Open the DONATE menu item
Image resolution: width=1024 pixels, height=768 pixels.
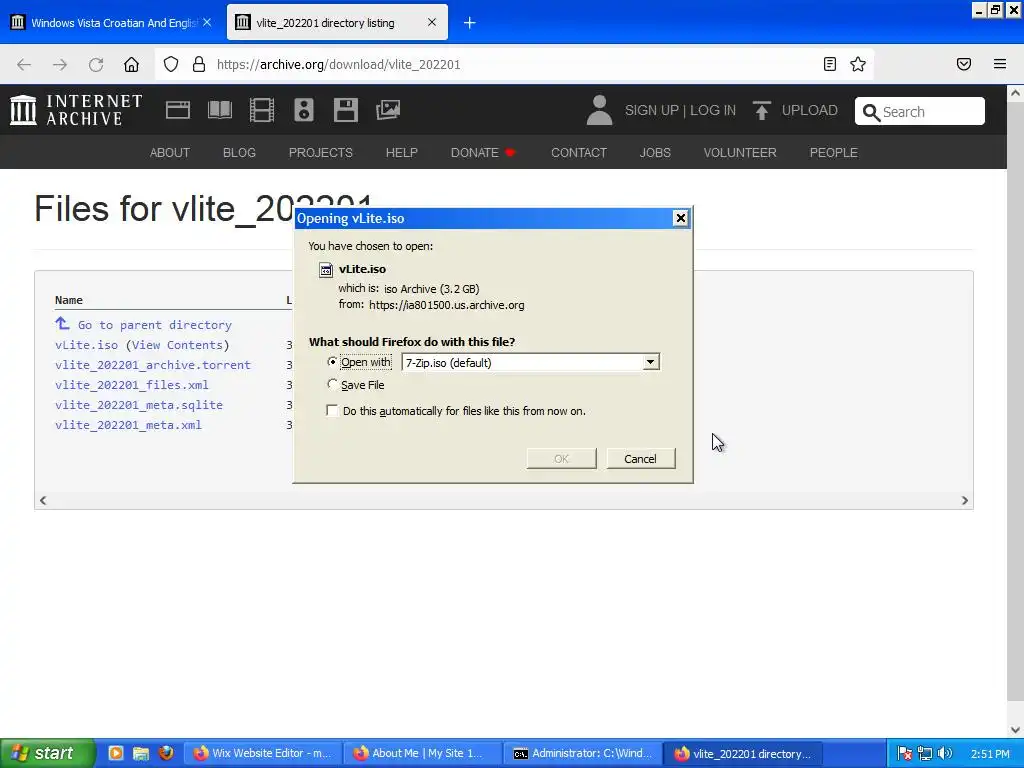pyautogui.click(x=483, y=152)
